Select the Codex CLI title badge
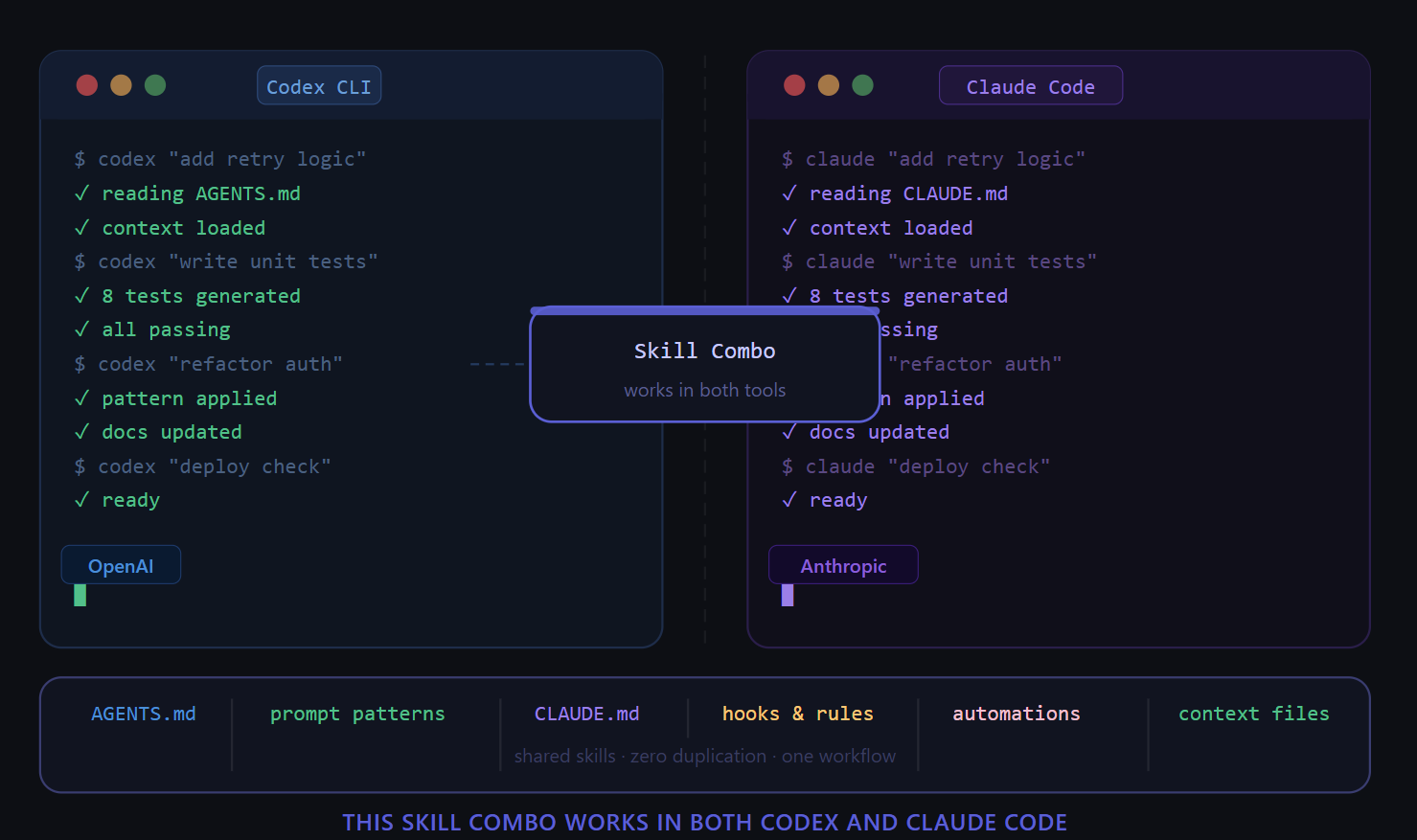Screen dimensions: 1417x840 319,86
